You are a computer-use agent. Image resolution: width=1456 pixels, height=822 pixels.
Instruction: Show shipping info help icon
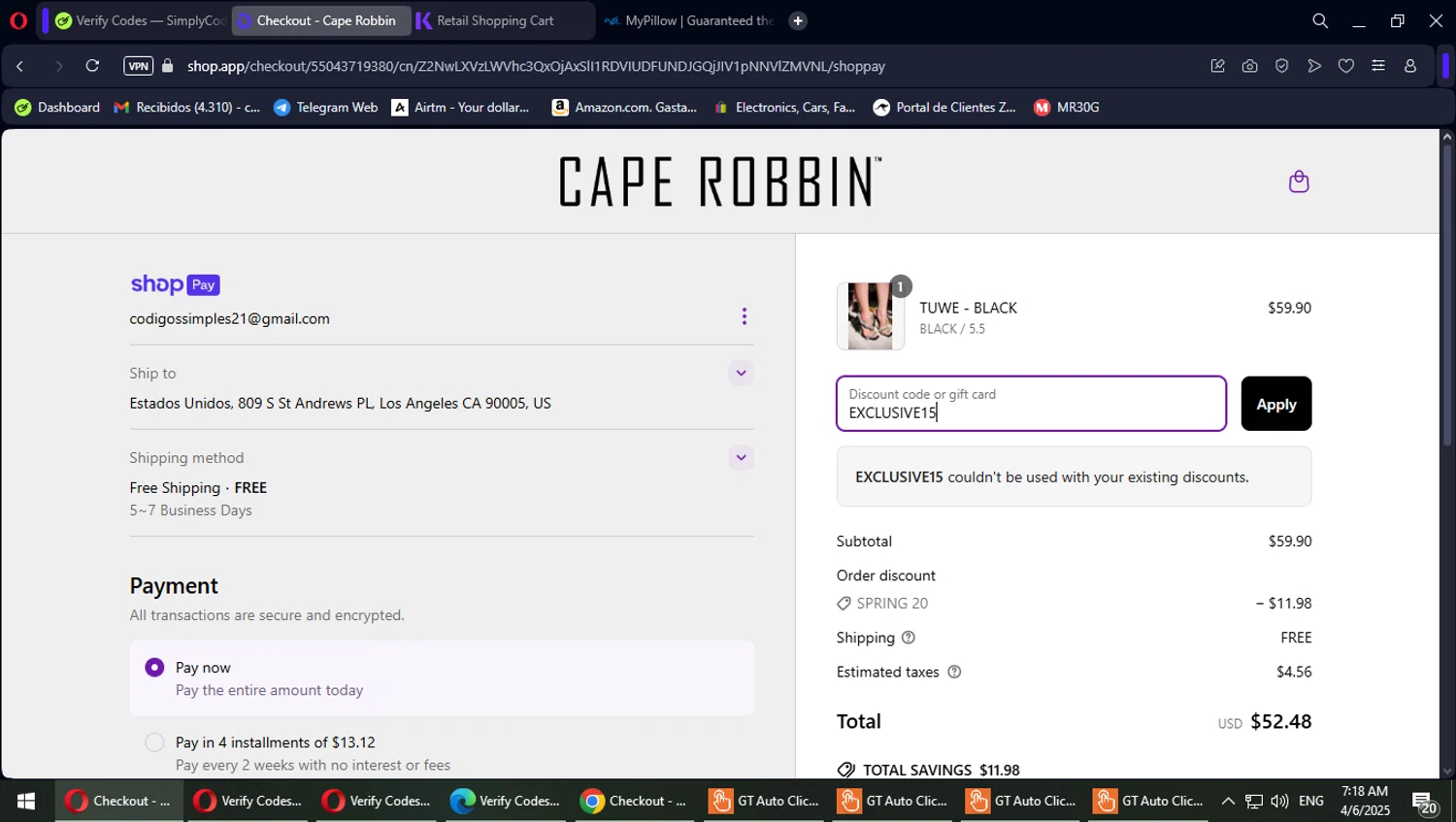point(909,638)
